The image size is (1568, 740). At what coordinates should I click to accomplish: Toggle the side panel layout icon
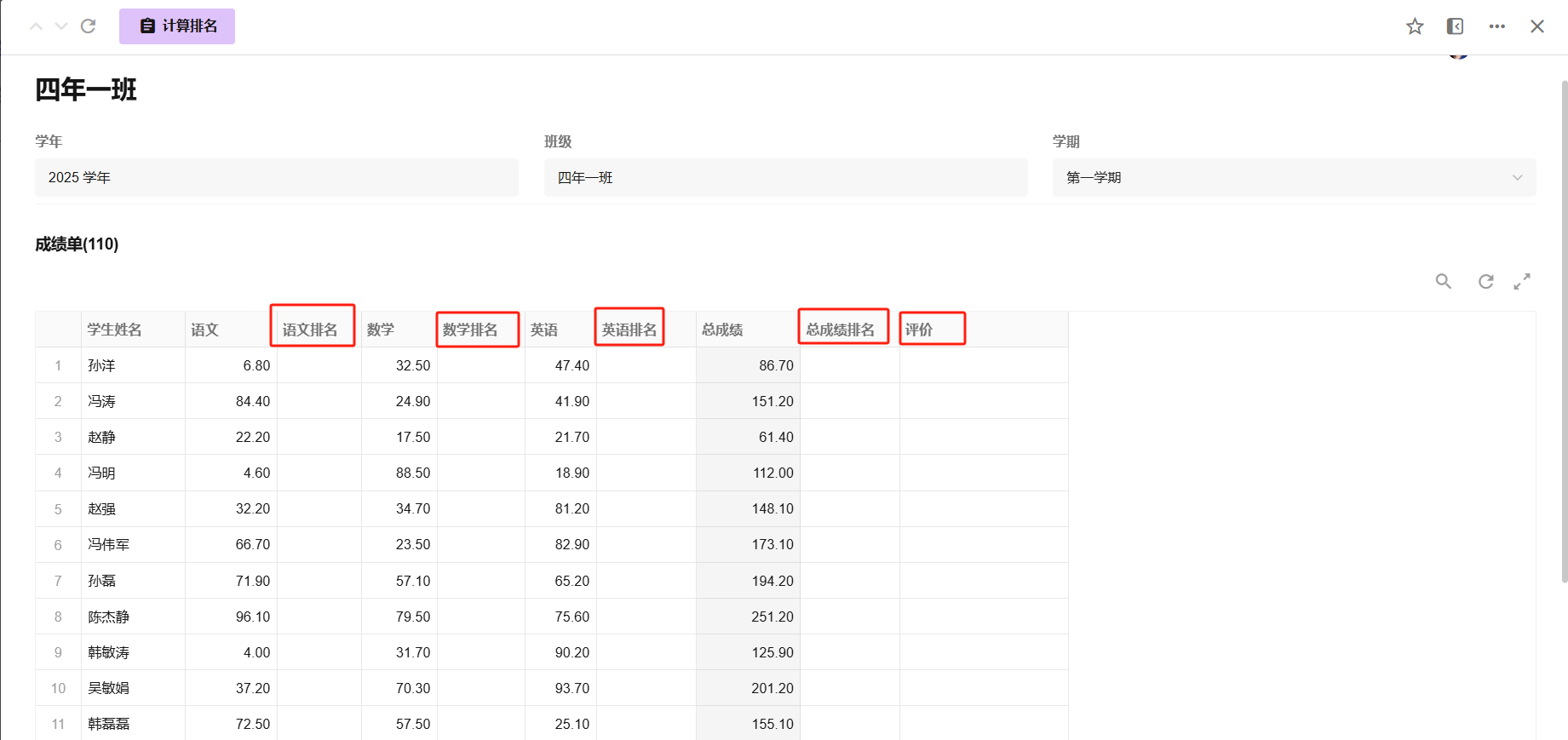coord(1455,26)
